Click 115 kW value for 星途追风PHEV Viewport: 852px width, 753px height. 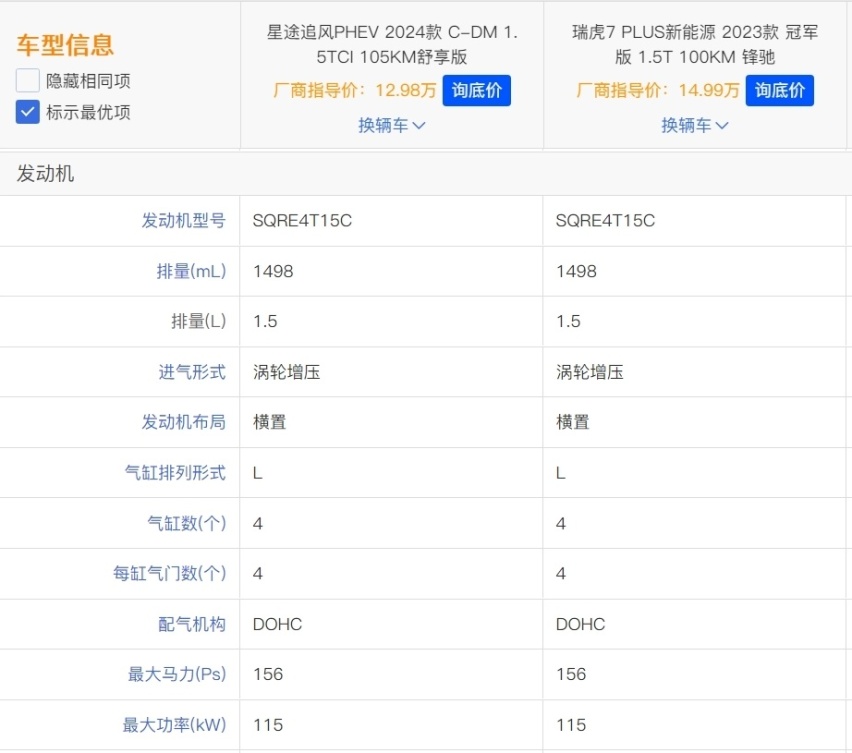(268, 725)
